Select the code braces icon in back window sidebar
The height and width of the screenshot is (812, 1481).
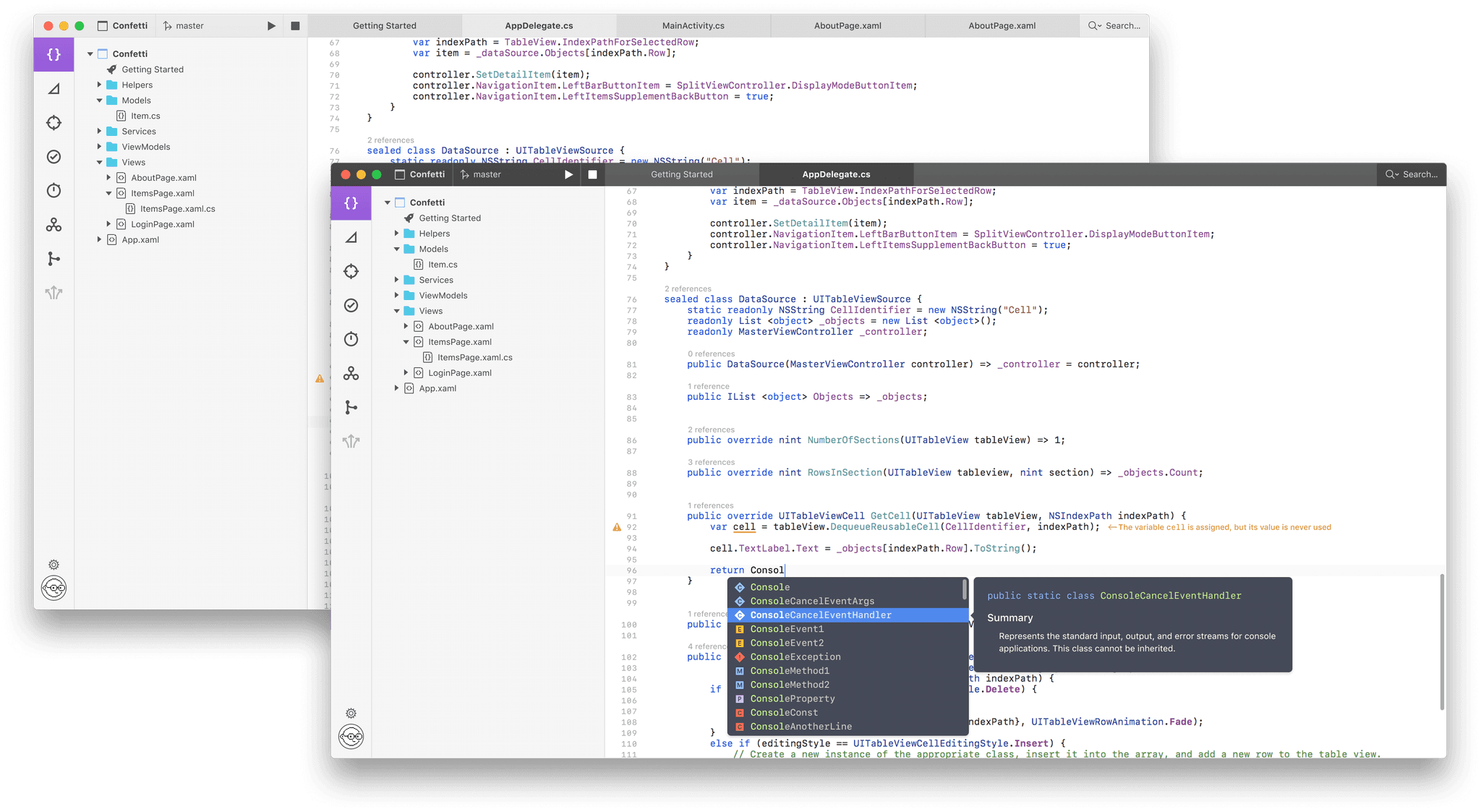click(x=54, y=54)
